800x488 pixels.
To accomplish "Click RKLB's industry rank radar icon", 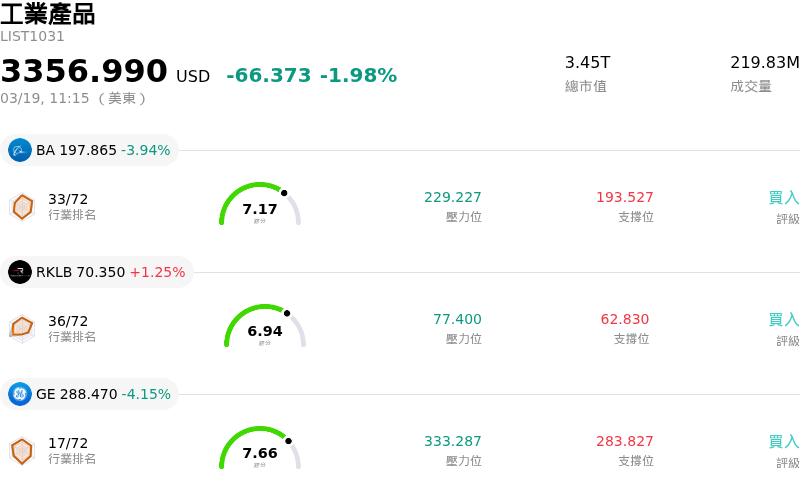I will (22, 328).
